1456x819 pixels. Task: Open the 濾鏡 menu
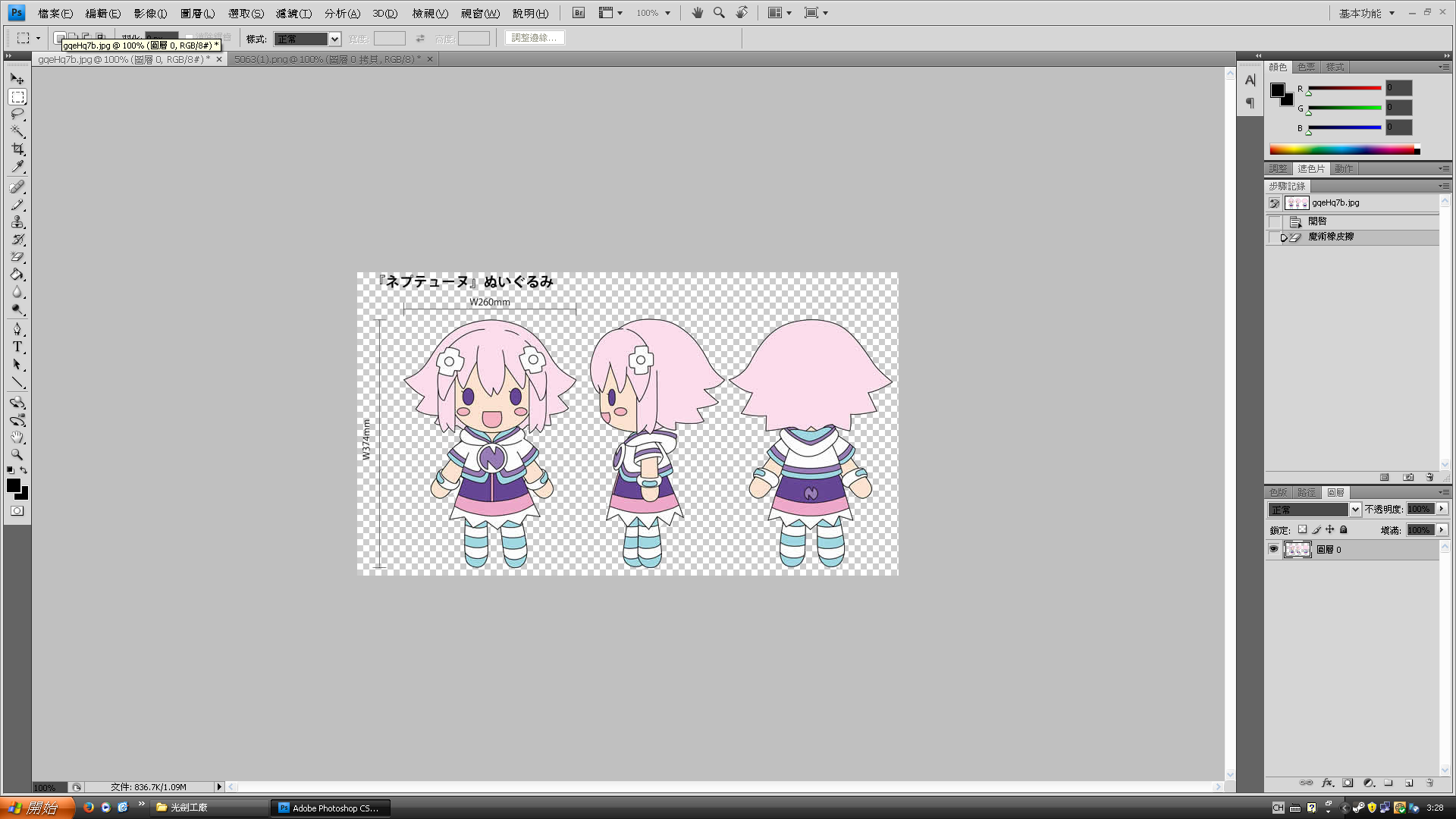[x=293, y=13]
